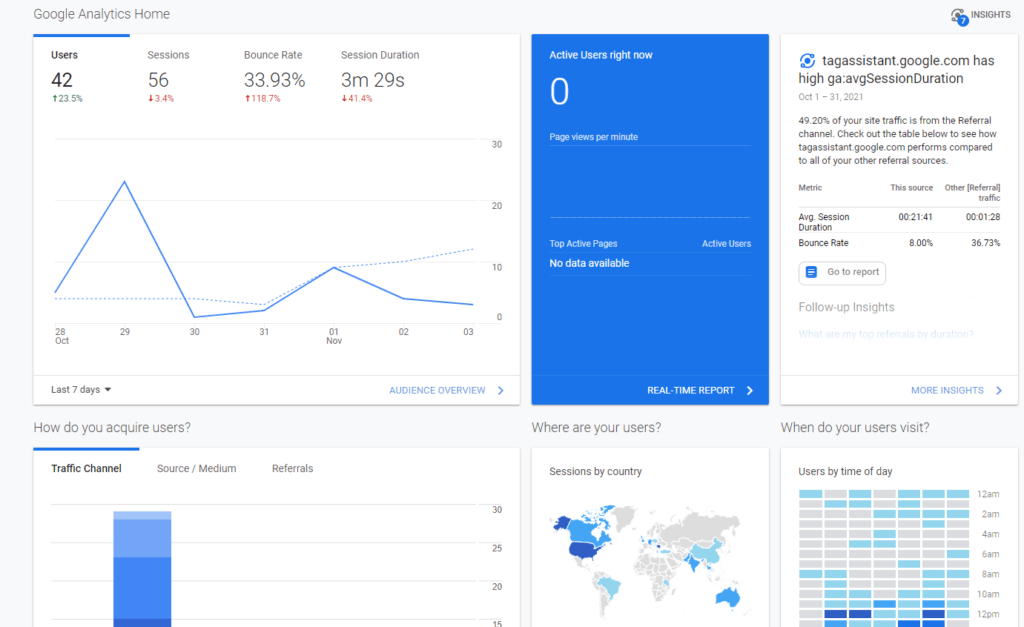1024x627 pixels.
Task: Click the Go to report document icon
Action: pos(811,272)
